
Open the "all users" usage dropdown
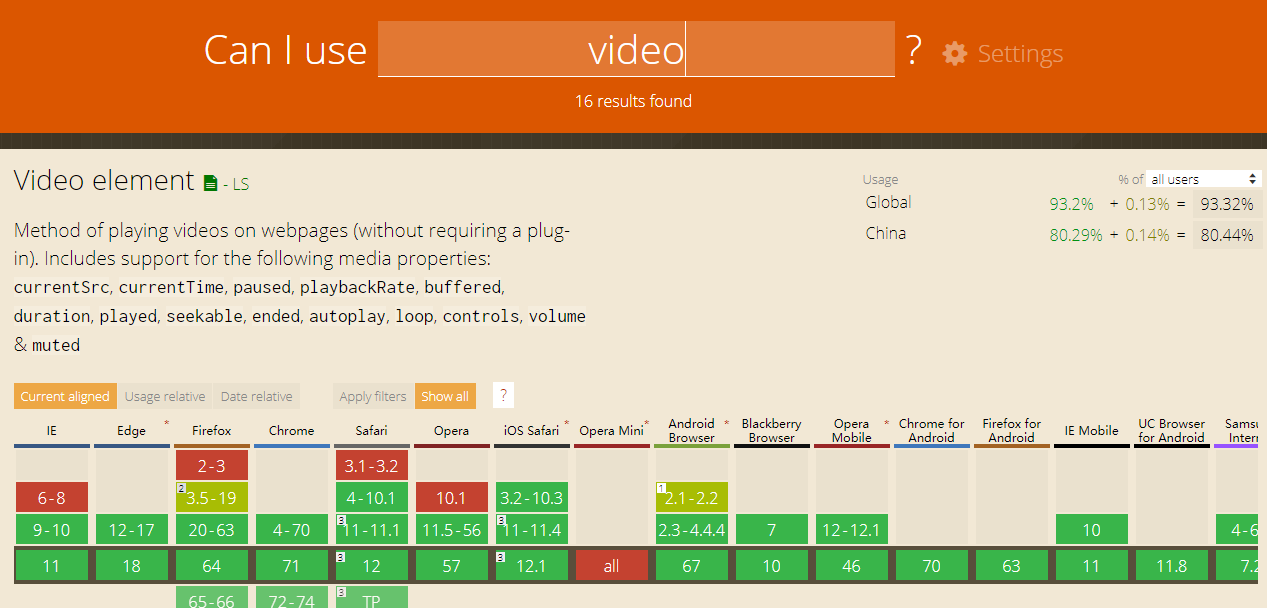(1203, 179)
